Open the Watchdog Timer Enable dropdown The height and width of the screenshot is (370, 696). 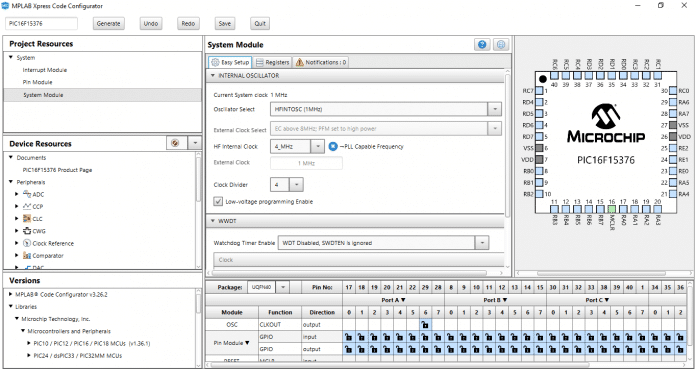point(482,243)
